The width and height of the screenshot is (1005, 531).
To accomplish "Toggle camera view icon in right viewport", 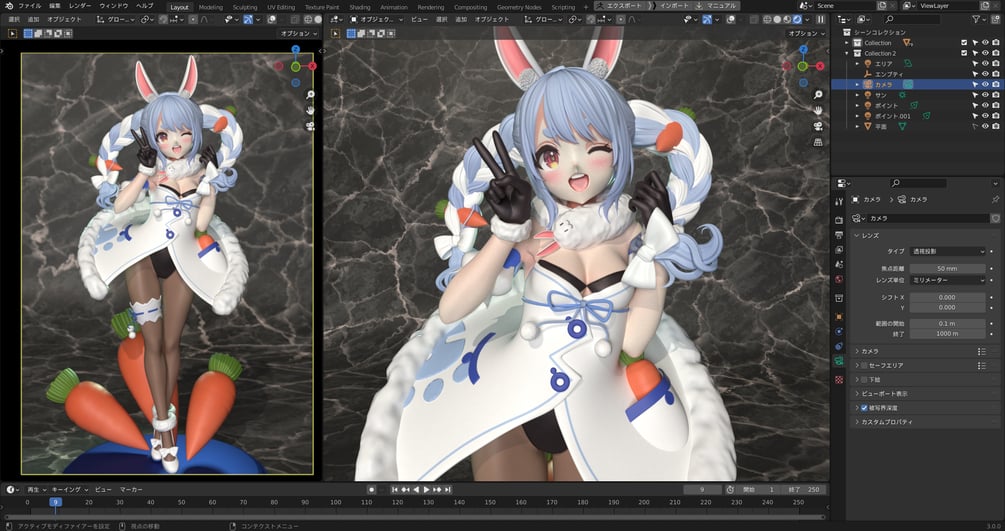I will tap(818, 126).
